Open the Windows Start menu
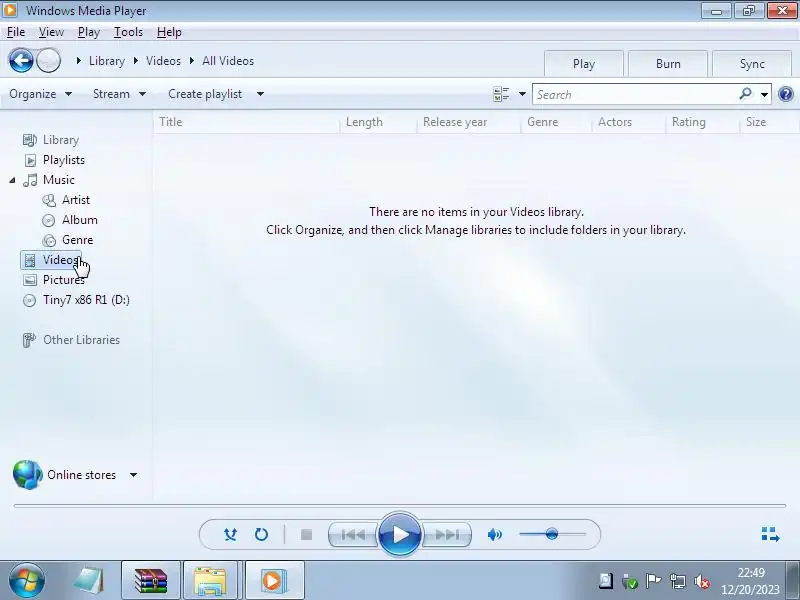The height and width of the screenshot is (600, 800). click(27, 581)
